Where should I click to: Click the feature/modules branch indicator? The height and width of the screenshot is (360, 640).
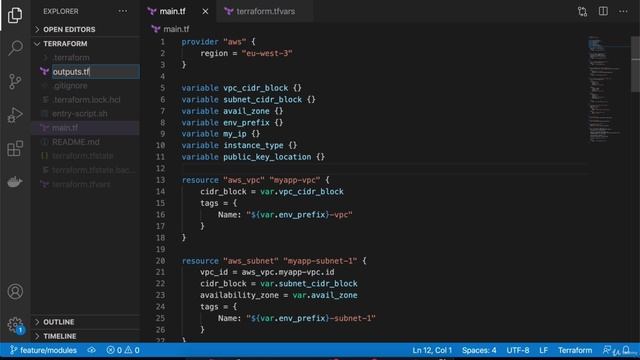43,350
